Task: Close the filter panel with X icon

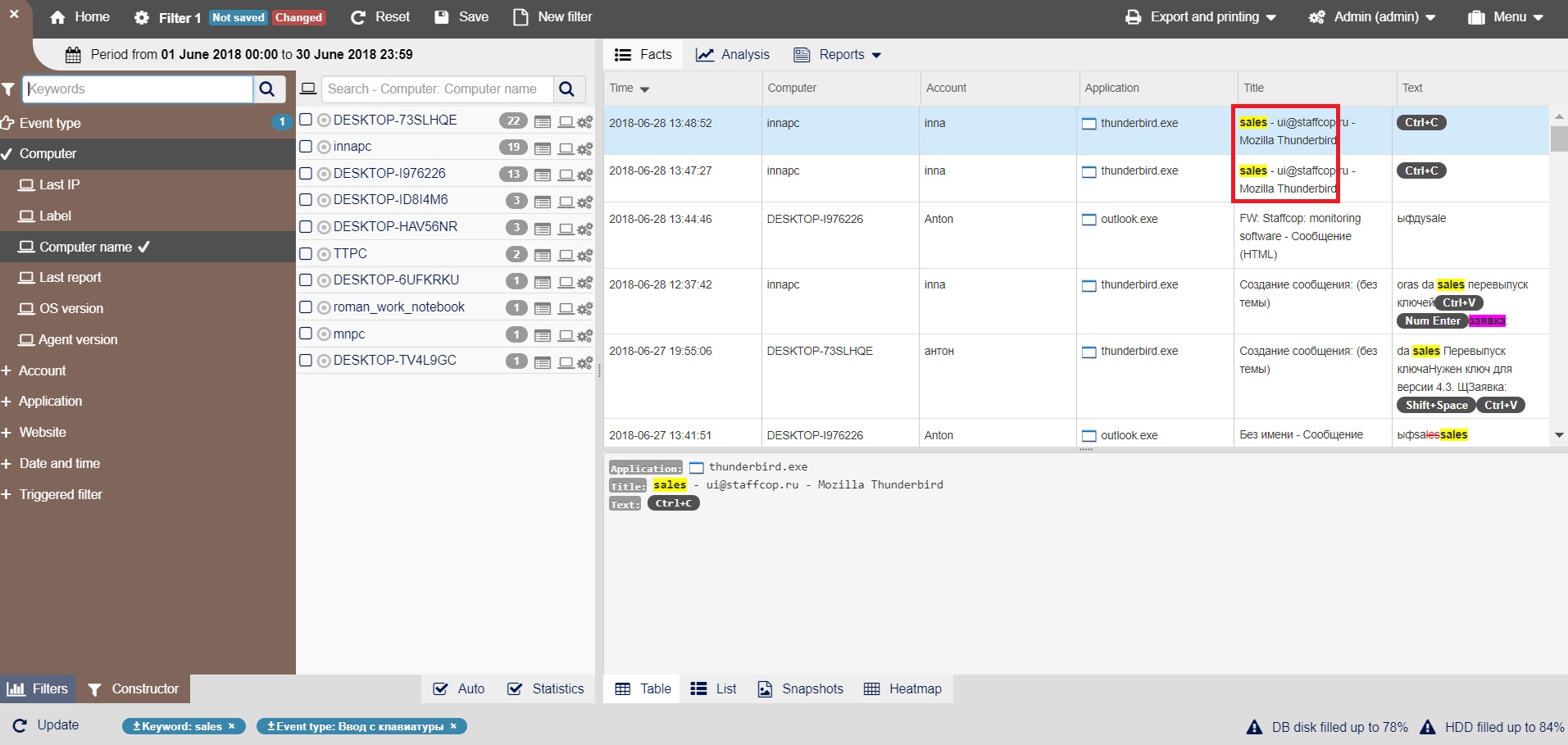Action: [x=14, y=14]
